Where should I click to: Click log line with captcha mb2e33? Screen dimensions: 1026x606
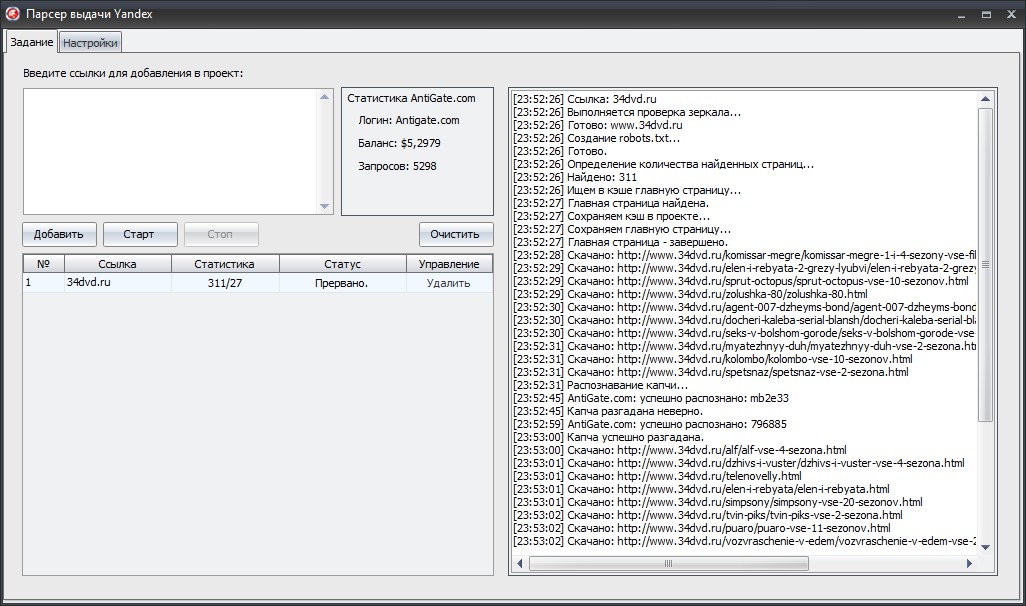[x=651, y=398]
